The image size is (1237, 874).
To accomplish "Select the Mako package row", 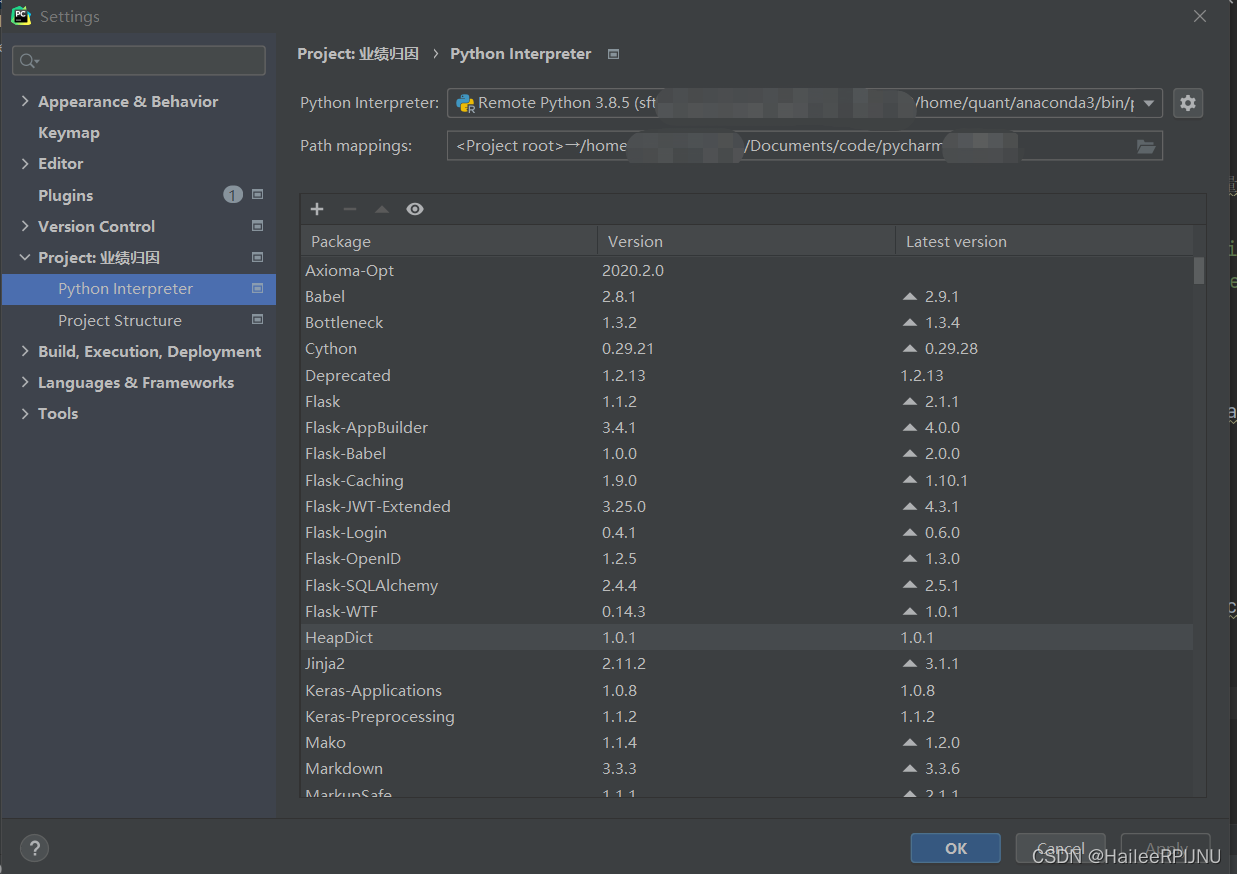I will point(747,742).
